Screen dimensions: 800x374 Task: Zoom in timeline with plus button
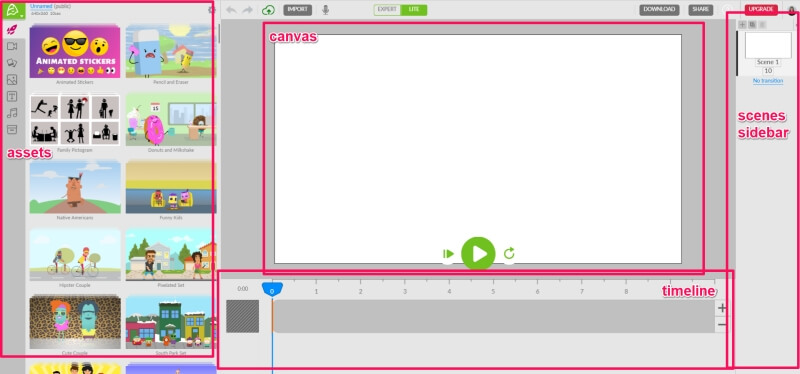pos(721,308)
